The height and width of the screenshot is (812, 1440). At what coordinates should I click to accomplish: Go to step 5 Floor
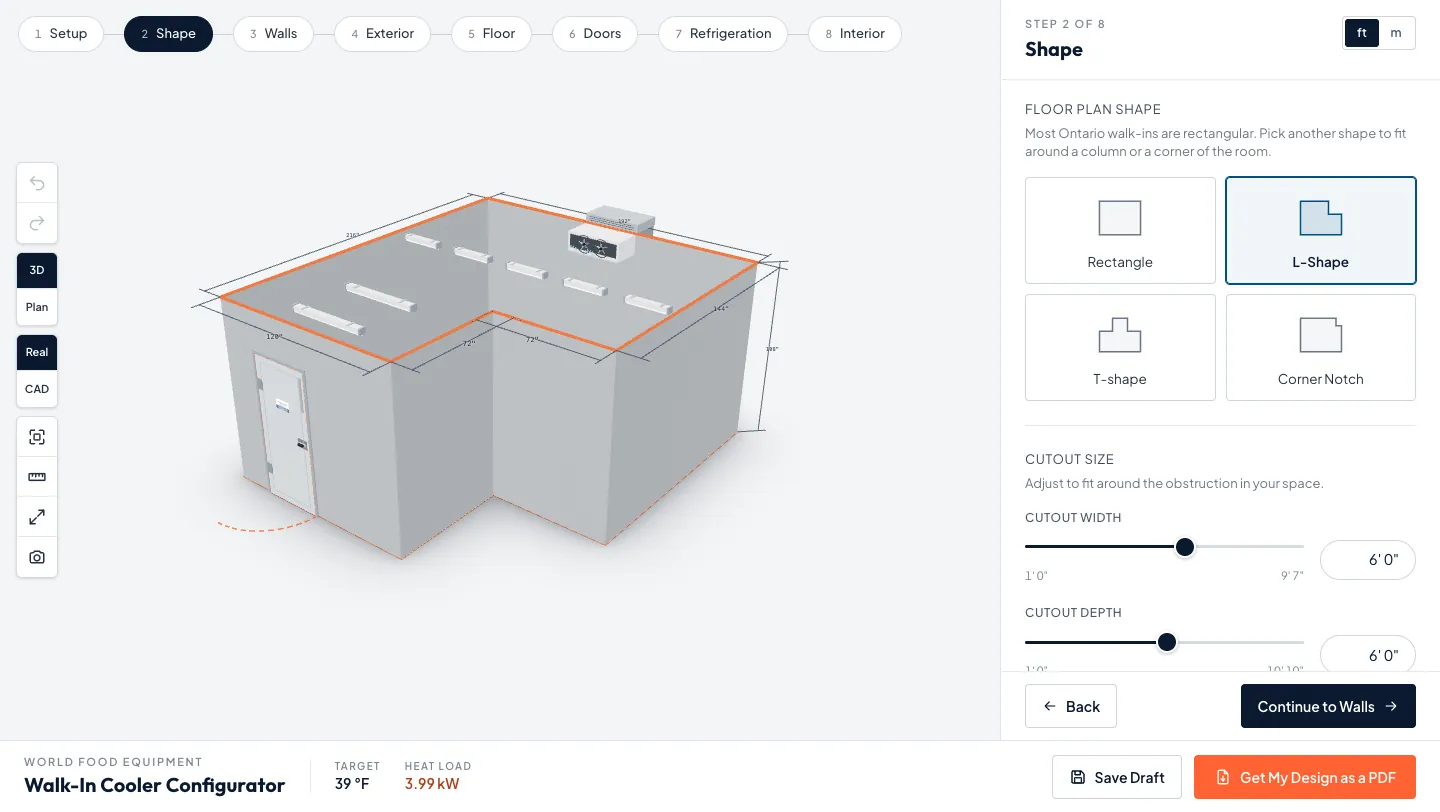click(491, 34)
